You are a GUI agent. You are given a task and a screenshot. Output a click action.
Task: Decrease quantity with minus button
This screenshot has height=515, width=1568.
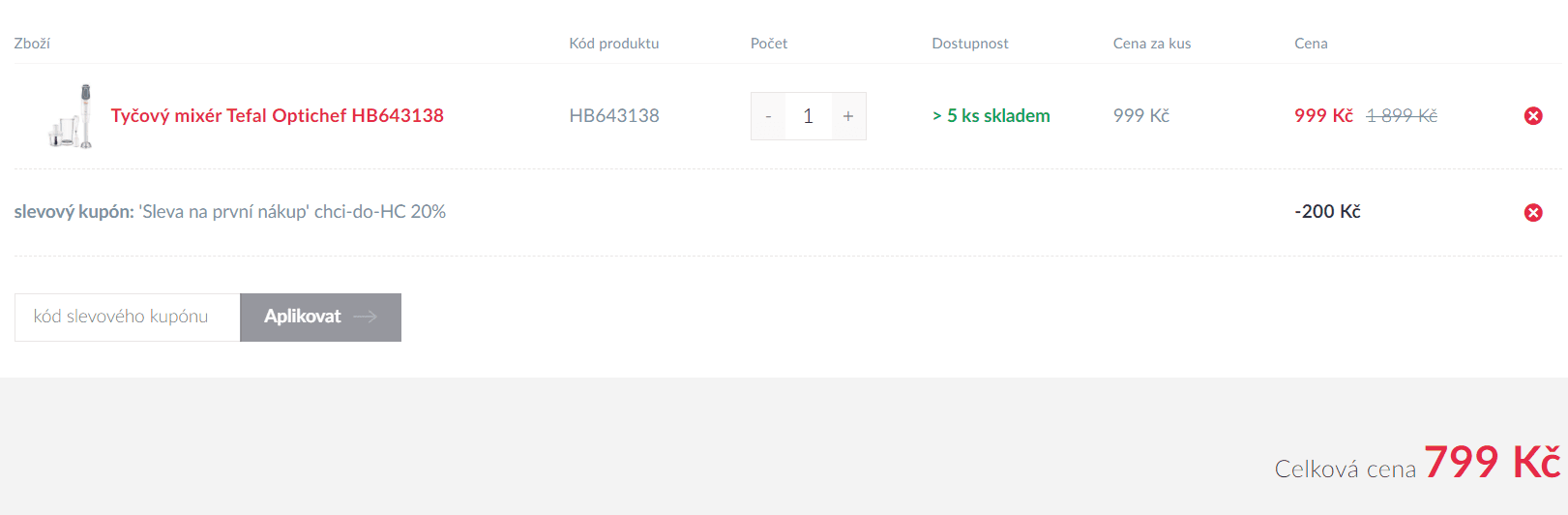click(x=768, y=116)
